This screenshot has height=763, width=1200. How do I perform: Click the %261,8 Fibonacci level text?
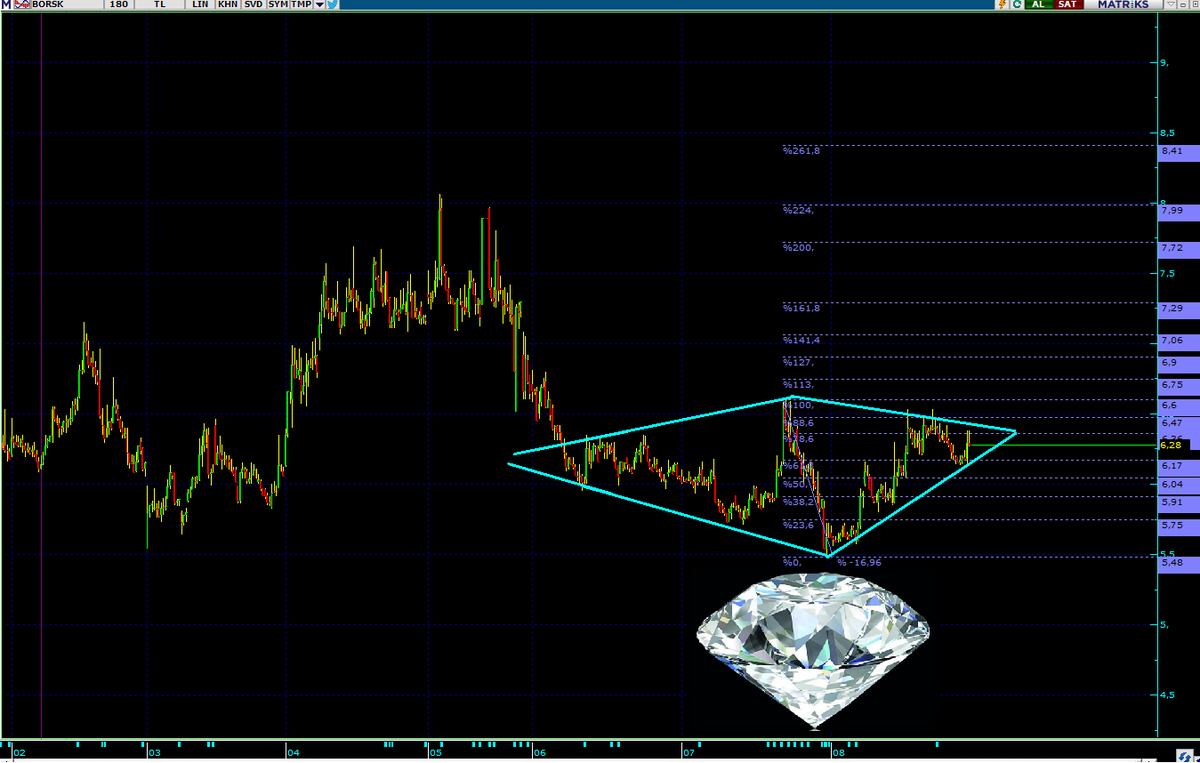(802, 151)
